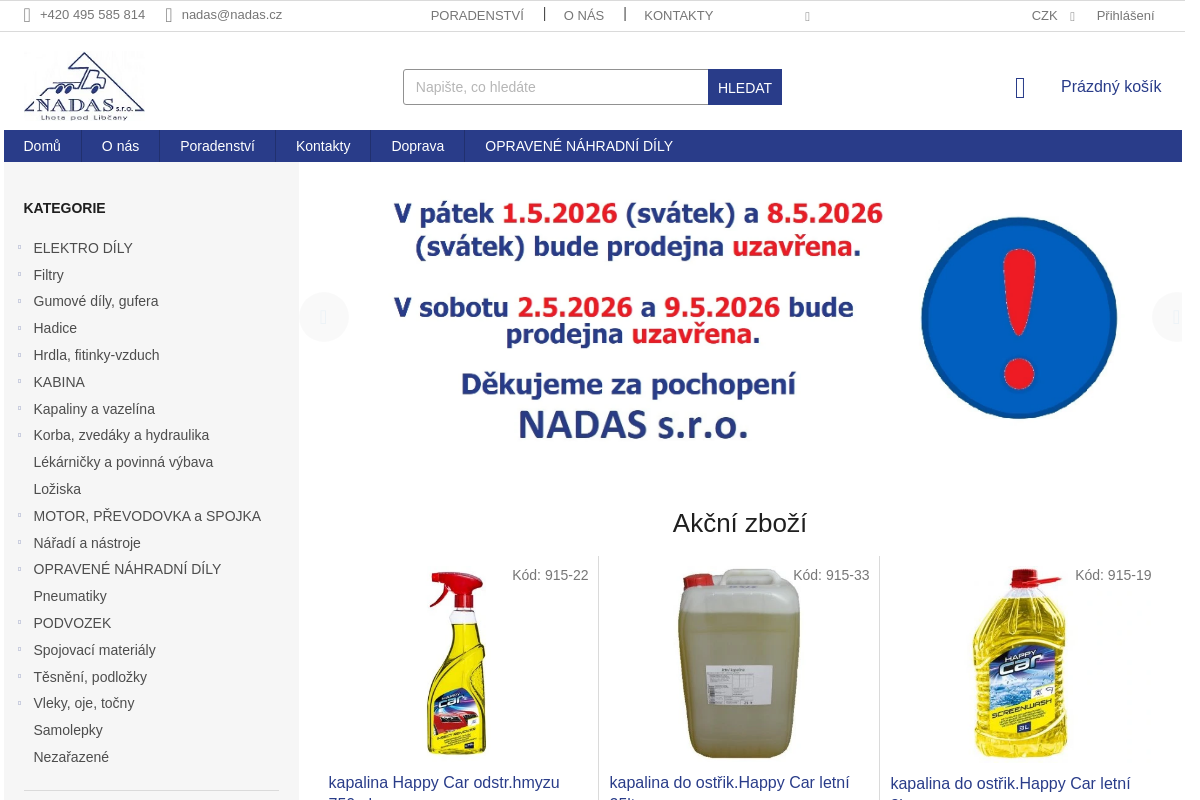Expand Gumové díly, gufera category
This screenshot has height=800, width=1200.
pyautogui.click(x=19, y=301)
